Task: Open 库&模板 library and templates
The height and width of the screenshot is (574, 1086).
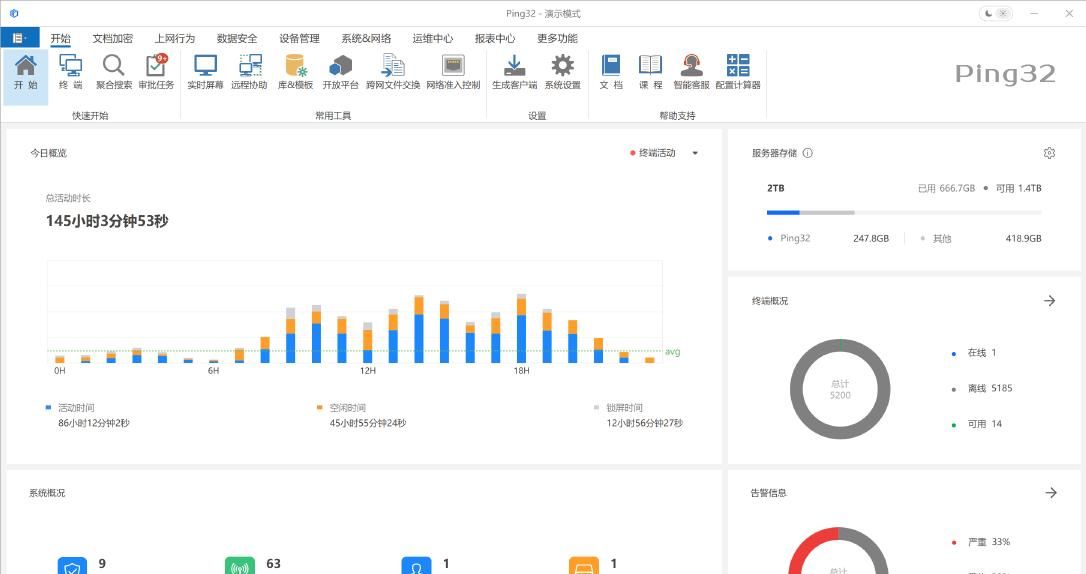Action: [x=296, y=72]
